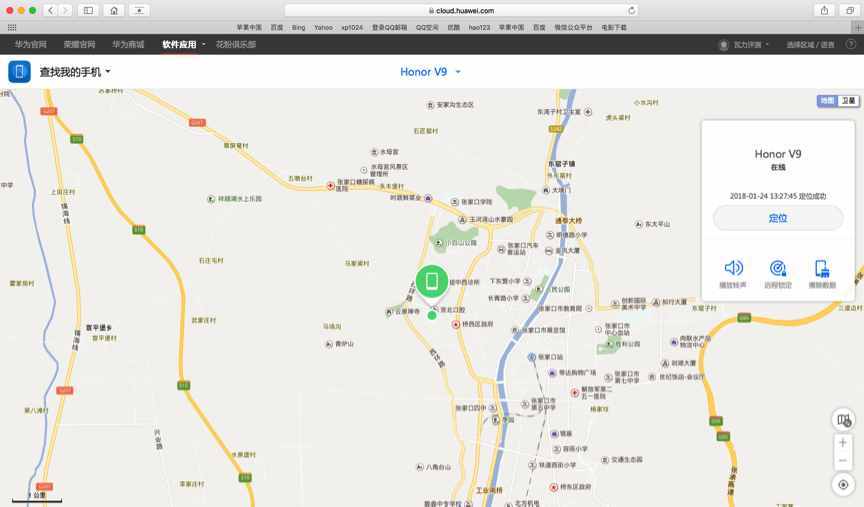Image resolution: width=864 pixels, height=507 pixels.
Task: Open the xp1024 bookmark
Action: tap(352, 27)
